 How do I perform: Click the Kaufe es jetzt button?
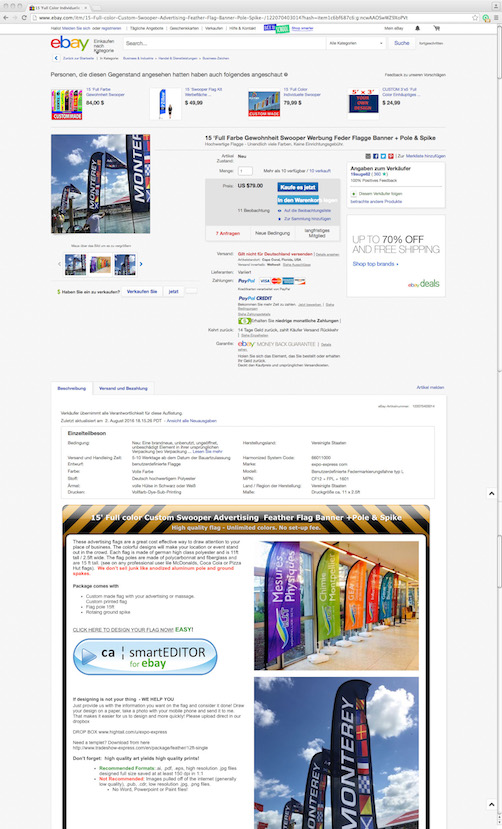point(298,187)
